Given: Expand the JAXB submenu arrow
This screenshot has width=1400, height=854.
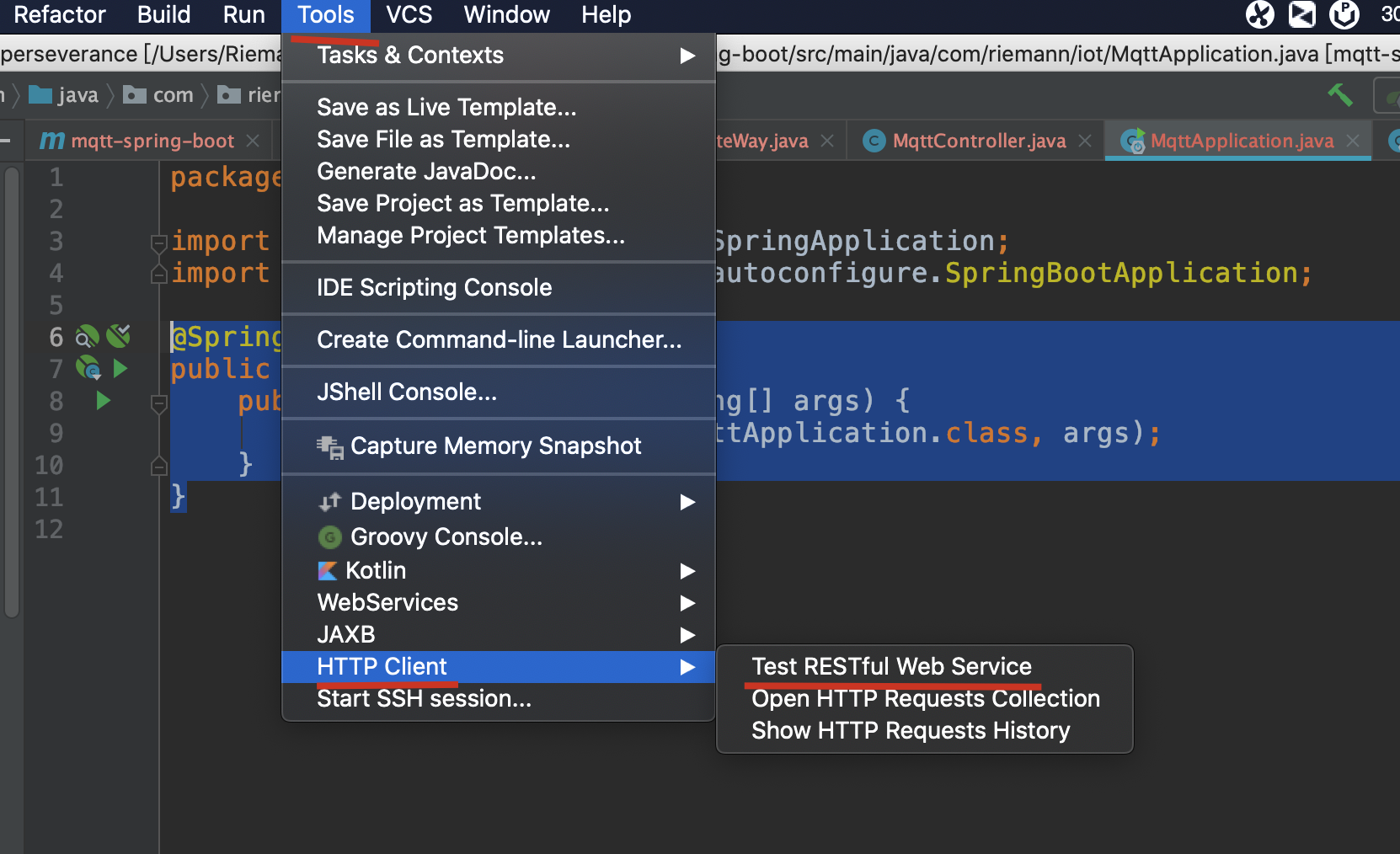Looking at the screenshot, I should point(687,635).
